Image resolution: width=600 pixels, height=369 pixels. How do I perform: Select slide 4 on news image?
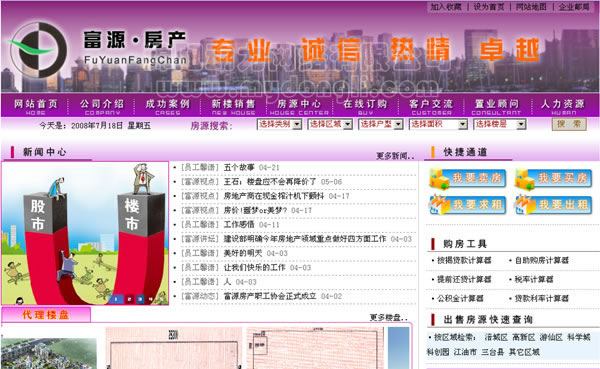pyautogui.click(x=151, y=299)
